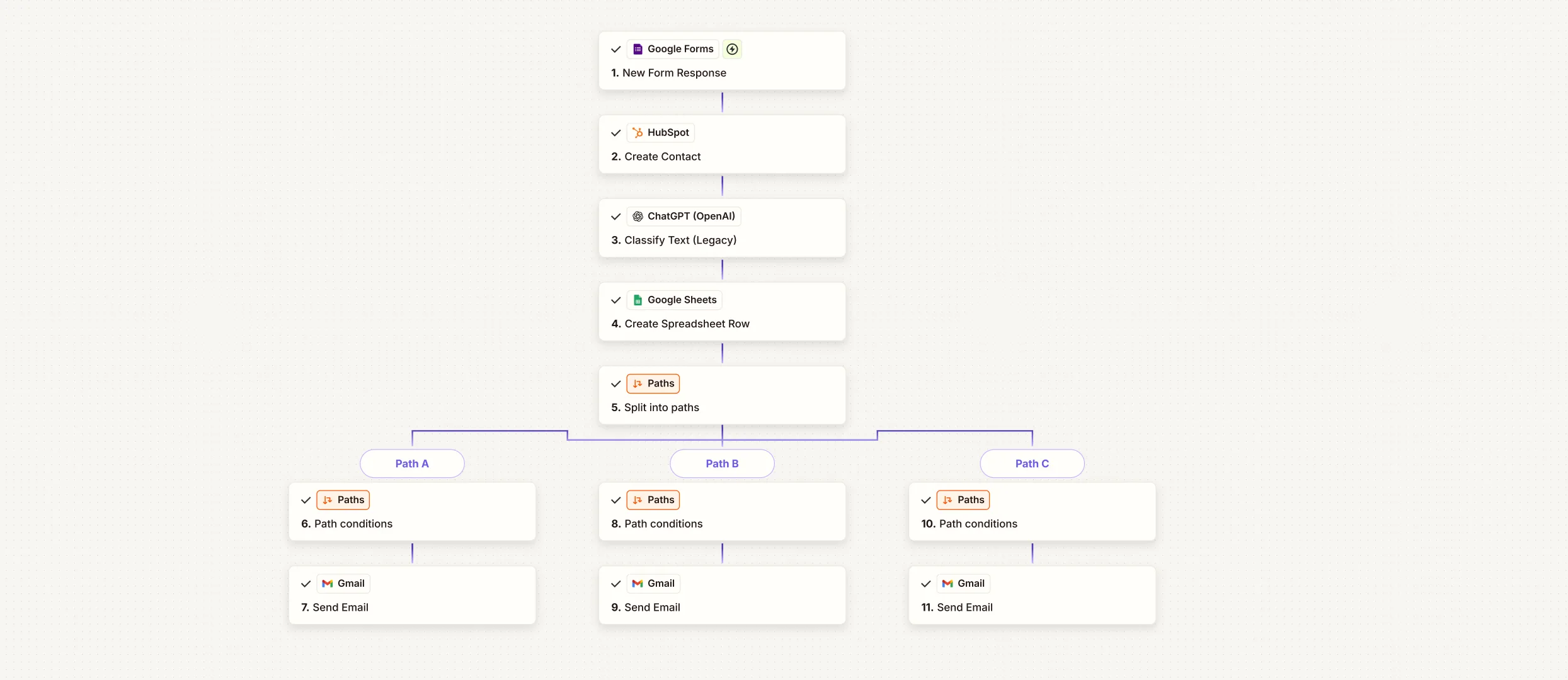Click the checkmark on HubSpot step

(x=616, y=133)
